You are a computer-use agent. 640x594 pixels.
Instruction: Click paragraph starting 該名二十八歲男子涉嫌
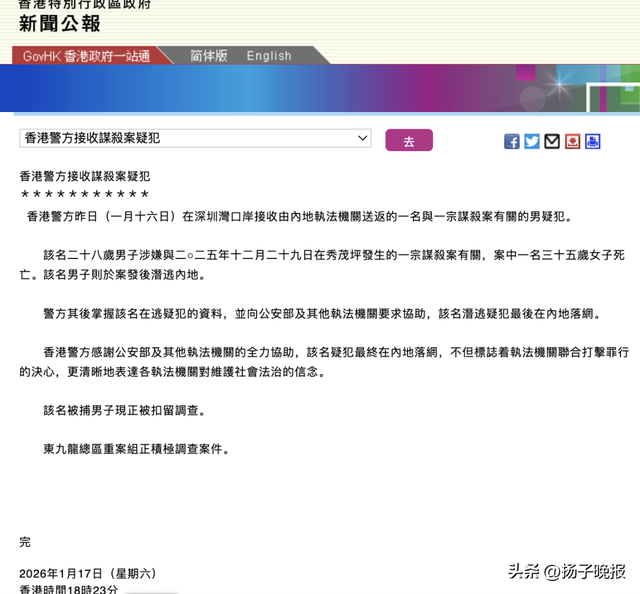pyautogui.click(x=322, y=265)
